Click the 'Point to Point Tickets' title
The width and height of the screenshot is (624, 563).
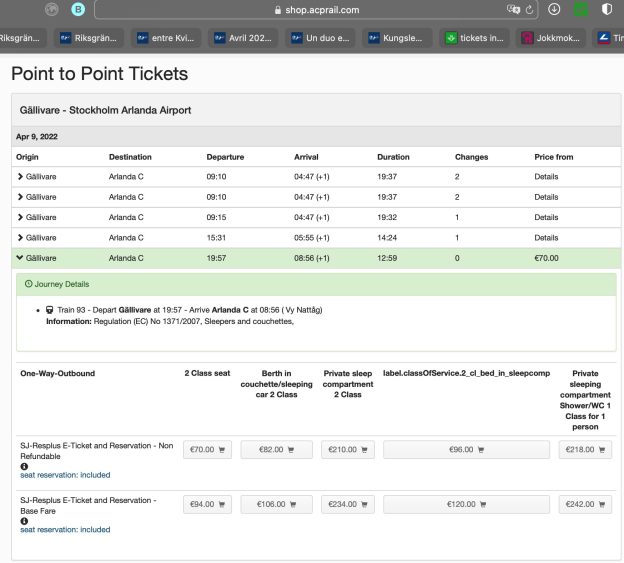(99, 74)
